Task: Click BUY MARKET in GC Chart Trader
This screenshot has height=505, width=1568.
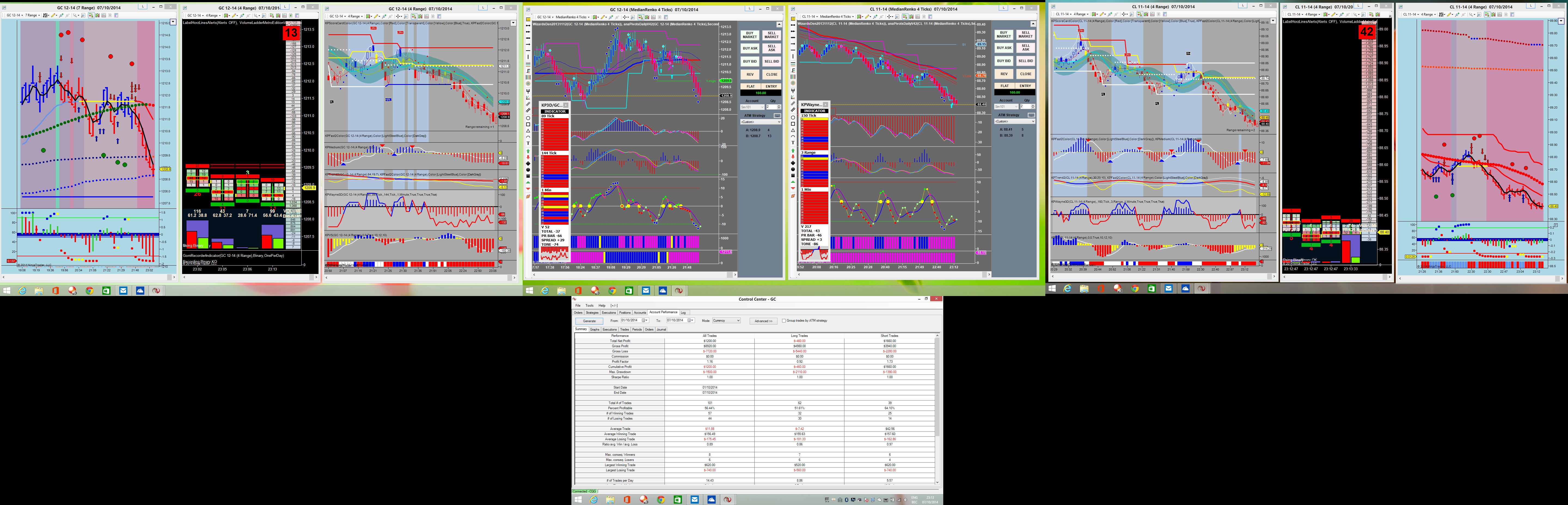Action: 750,35
